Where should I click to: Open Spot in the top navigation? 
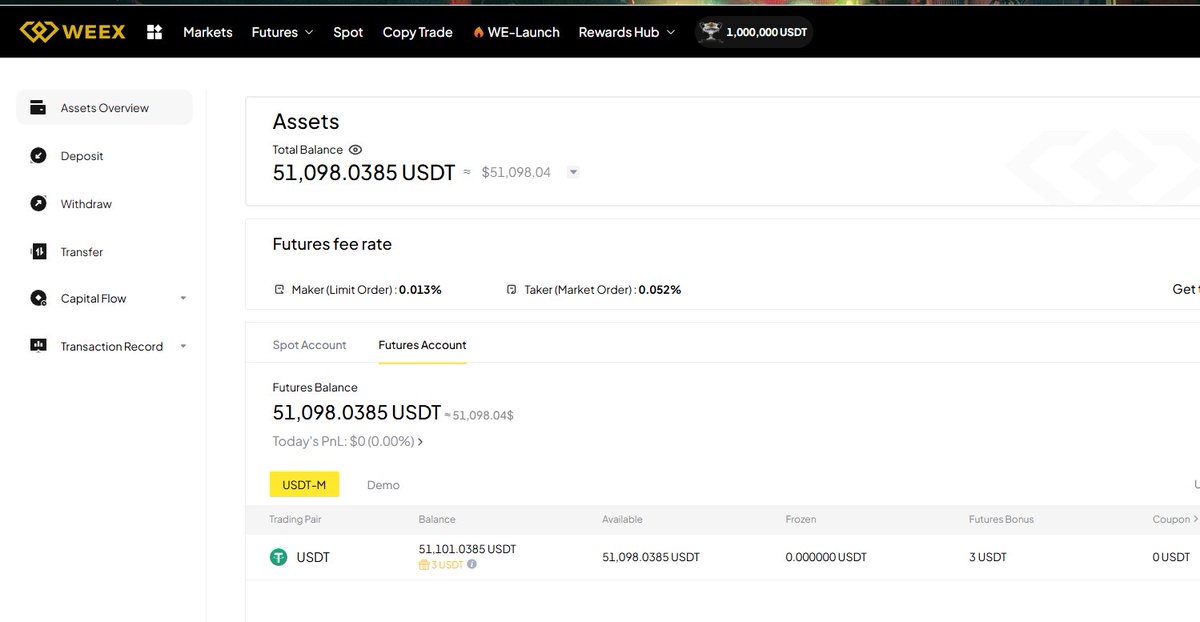pos(348,32)
